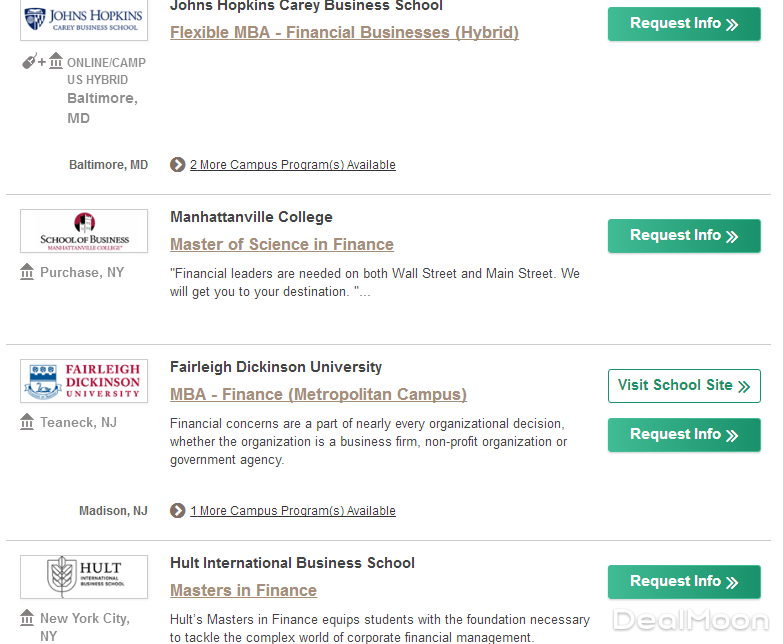Viewport: 783px width, 644px height.
Task: Click campus building icon beside Purchase, NY
Action: 27,272
